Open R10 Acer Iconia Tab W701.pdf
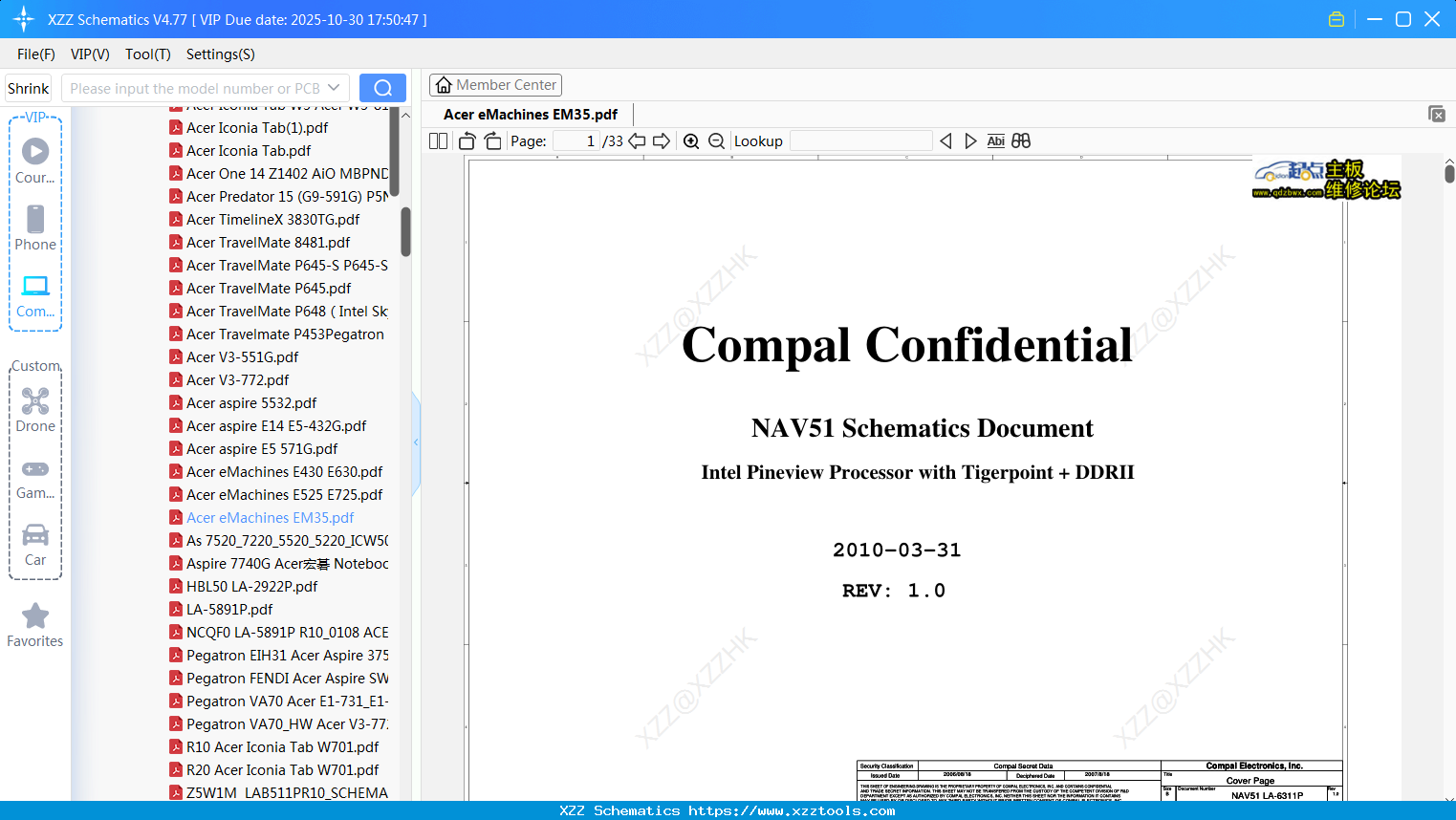Viewport: 1456px width, 820px height. [x=283, y=746]
